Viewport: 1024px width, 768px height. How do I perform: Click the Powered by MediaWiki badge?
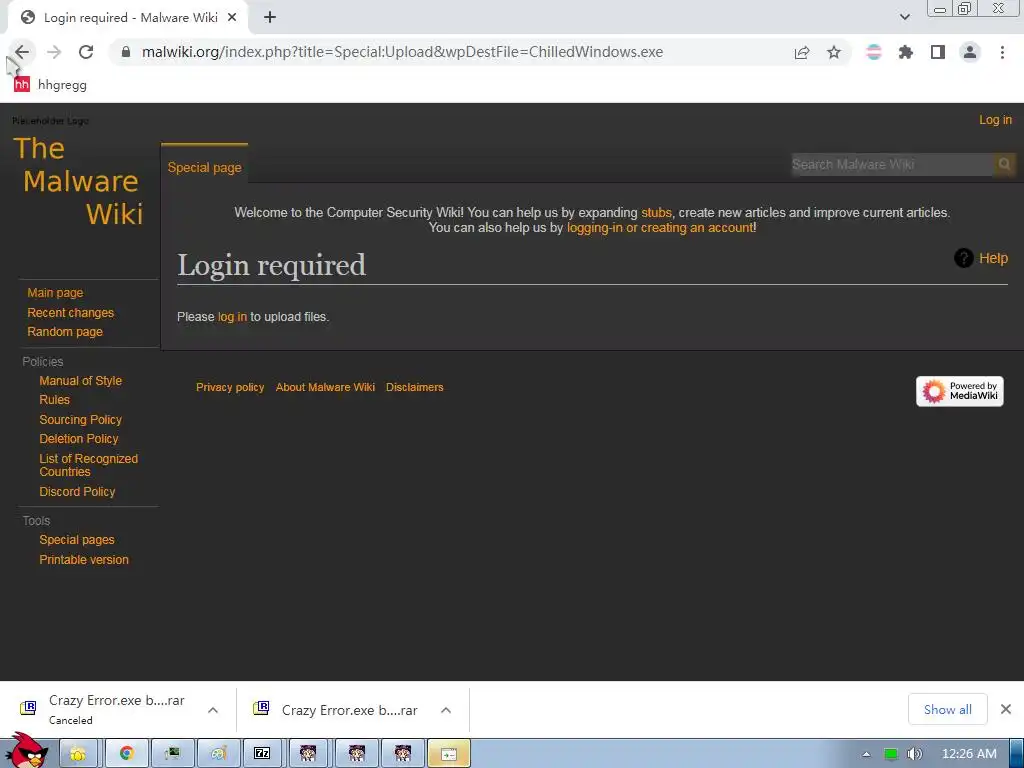click(959, 391)
